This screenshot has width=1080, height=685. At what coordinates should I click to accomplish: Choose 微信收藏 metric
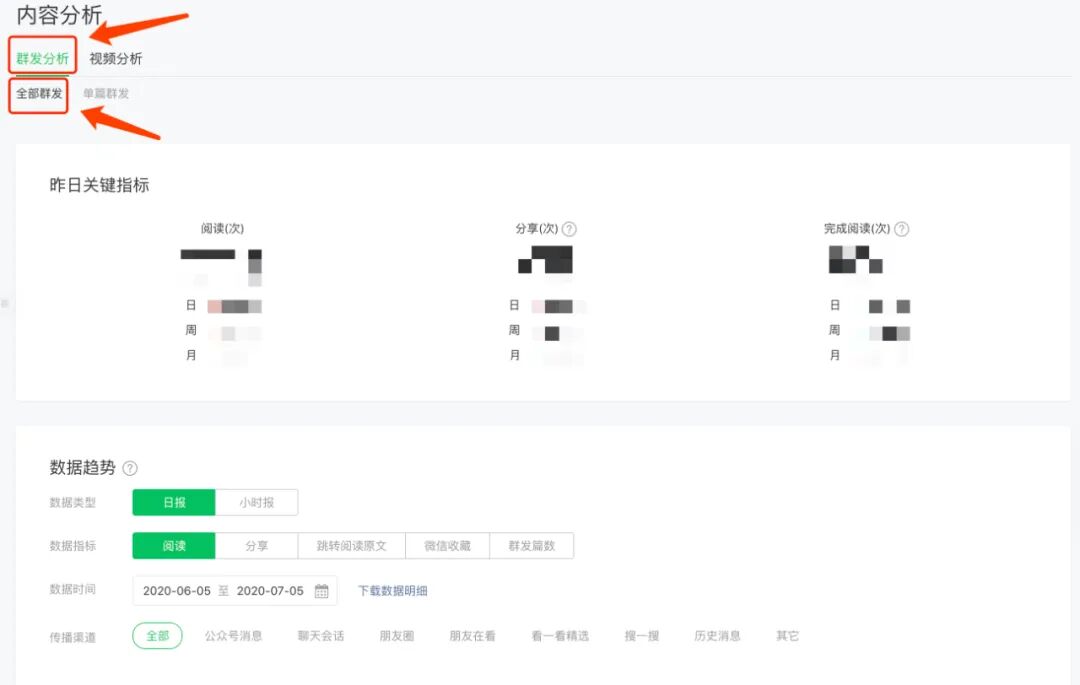coord(448,546)
